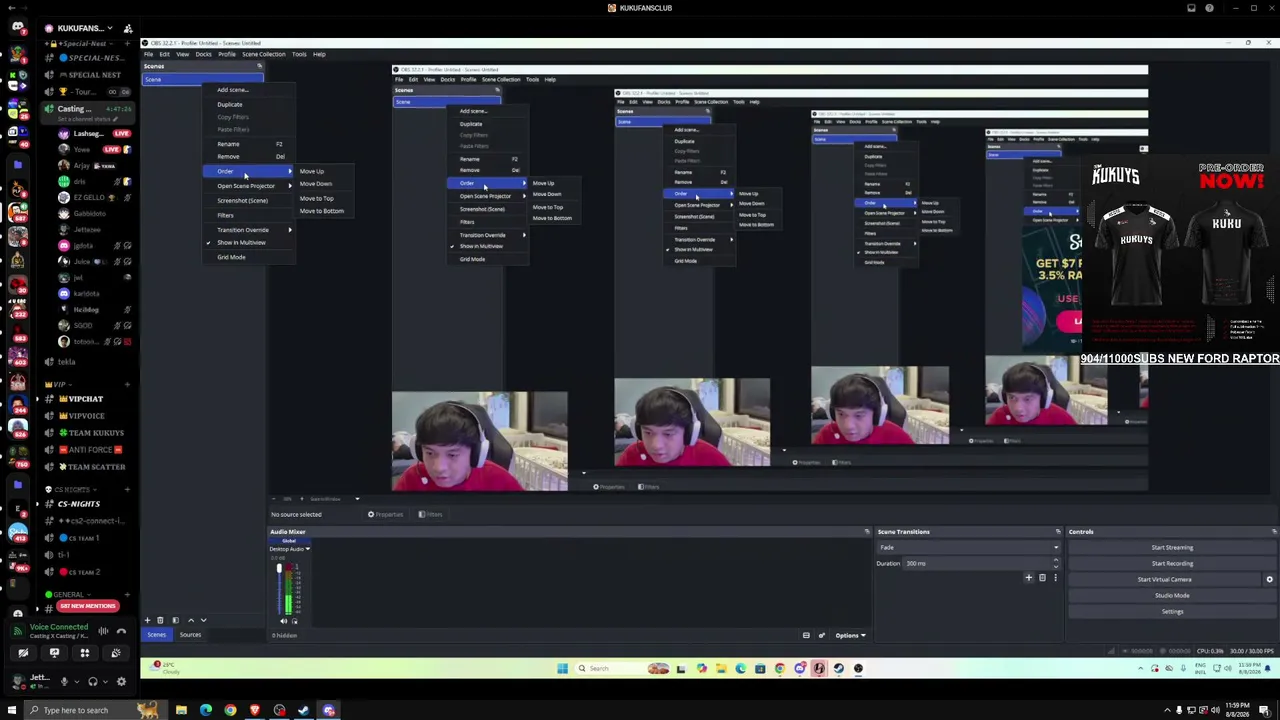Screen dimensions: 1280x720
Task: Open Chrome from the Windows taskbar
Action: click(x=230, y=711)
